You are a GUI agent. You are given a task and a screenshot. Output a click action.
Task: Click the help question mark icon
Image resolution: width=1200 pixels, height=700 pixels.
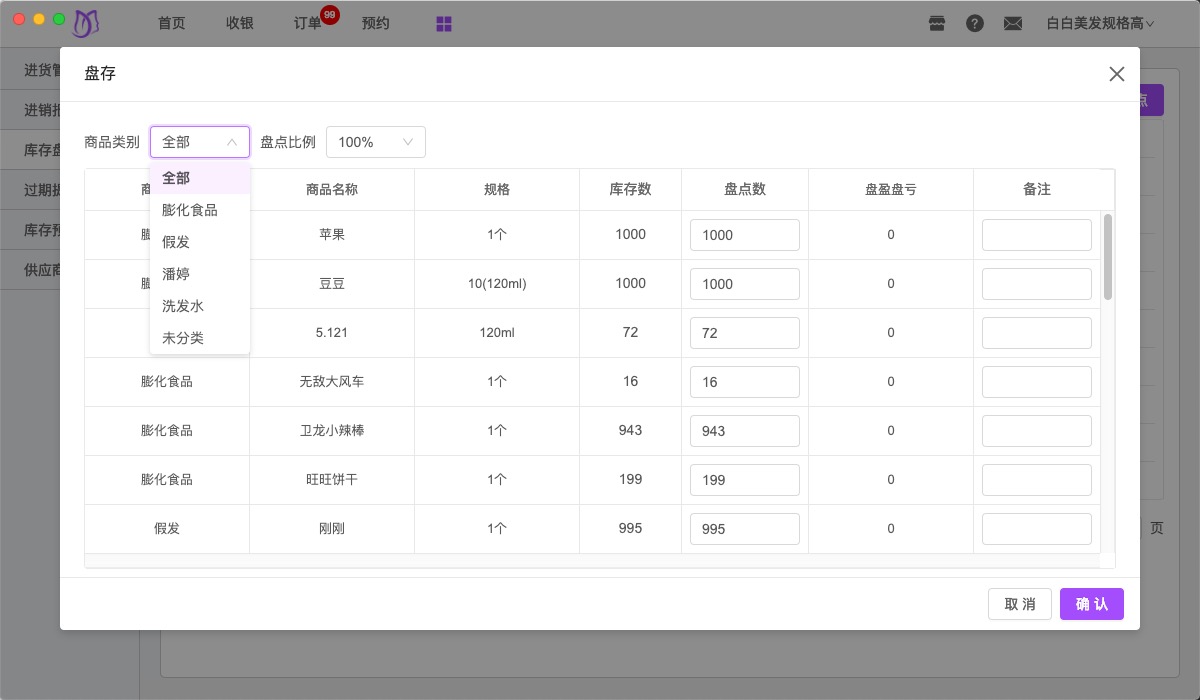click(975, 23)
